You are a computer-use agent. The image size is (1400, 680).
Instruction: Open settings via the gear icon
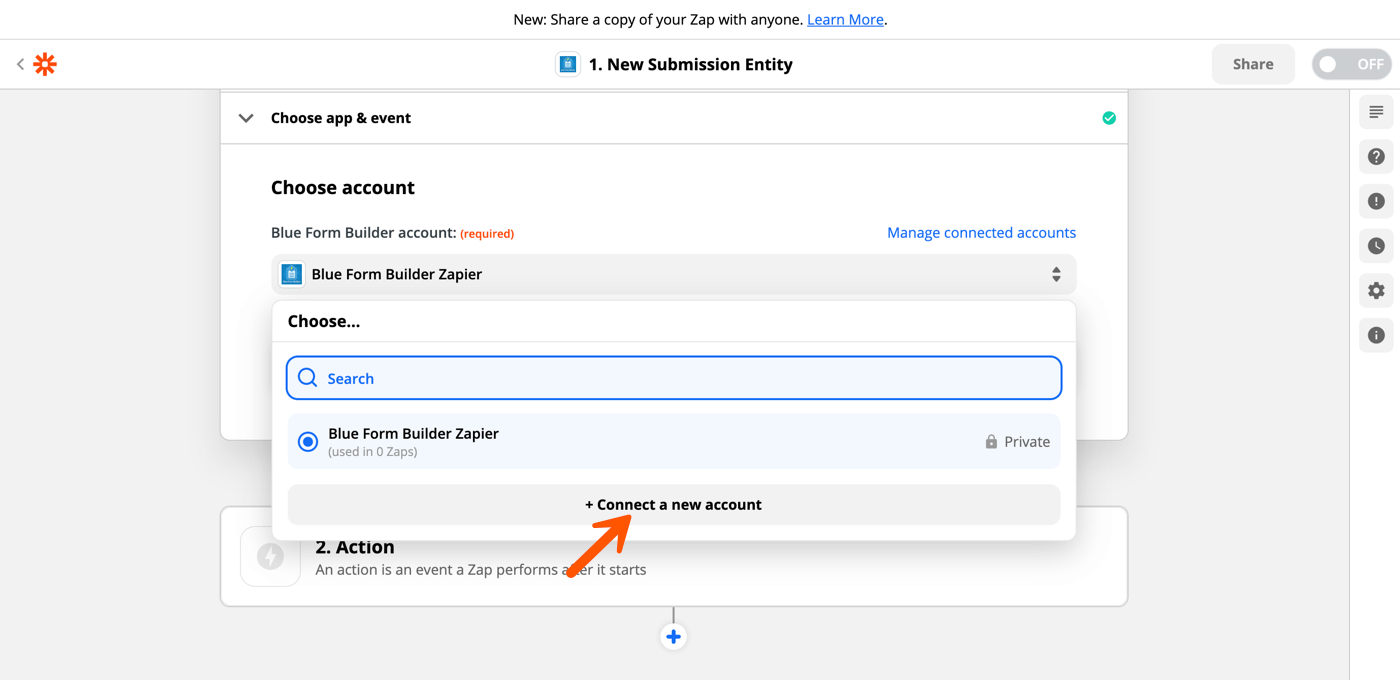click(x=1375, y=290)
